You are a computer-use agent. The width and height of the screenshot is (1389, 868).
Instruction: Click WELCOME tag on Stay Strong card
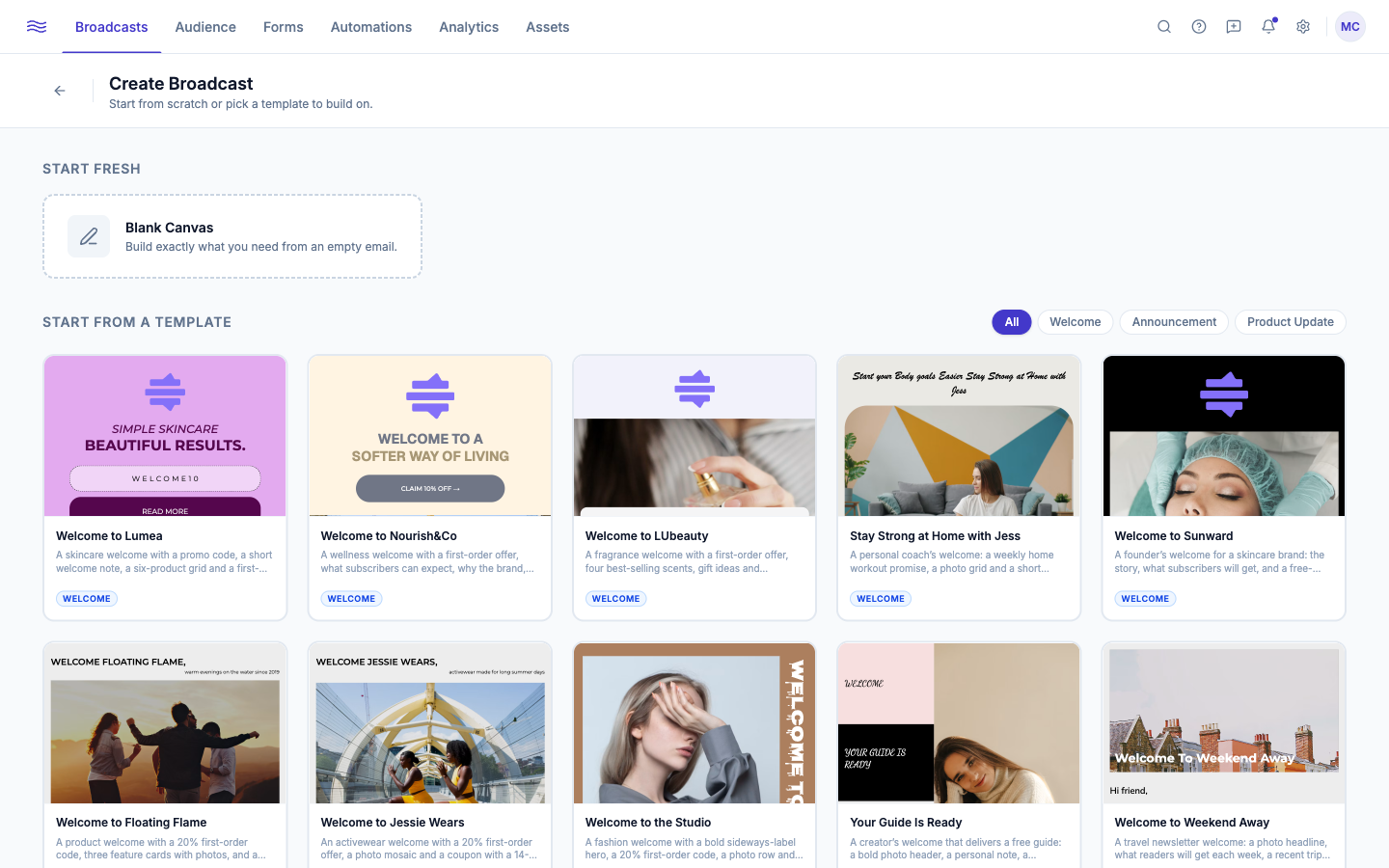click(x=881, y=599)
